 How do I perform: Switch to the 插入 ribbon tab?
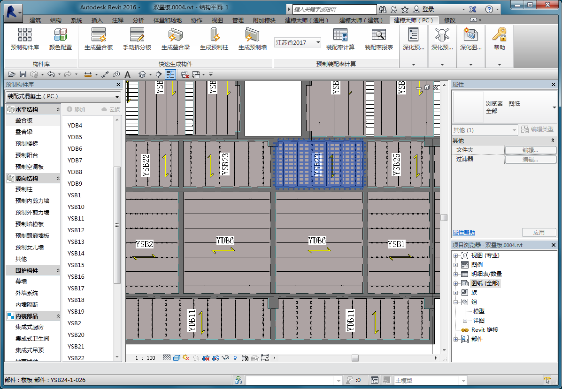(97, 20)
